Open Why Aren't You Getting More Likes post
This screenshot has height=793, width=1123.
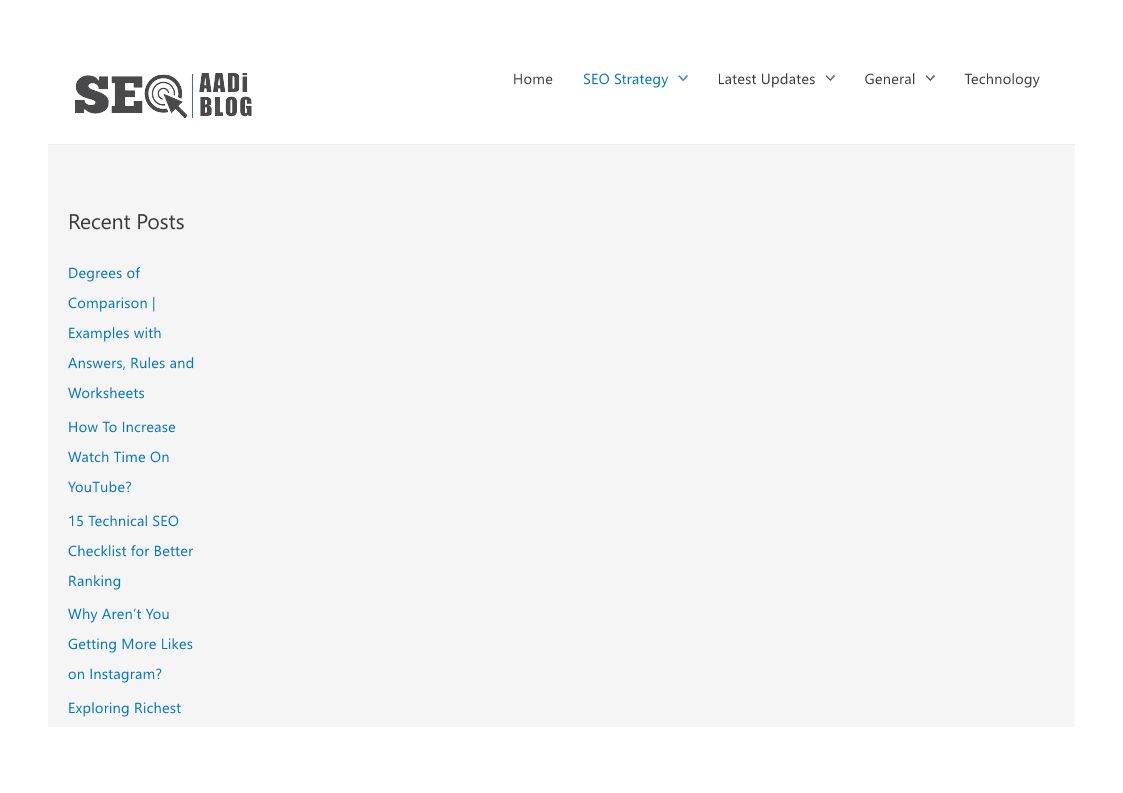click(x=118, y=614)
